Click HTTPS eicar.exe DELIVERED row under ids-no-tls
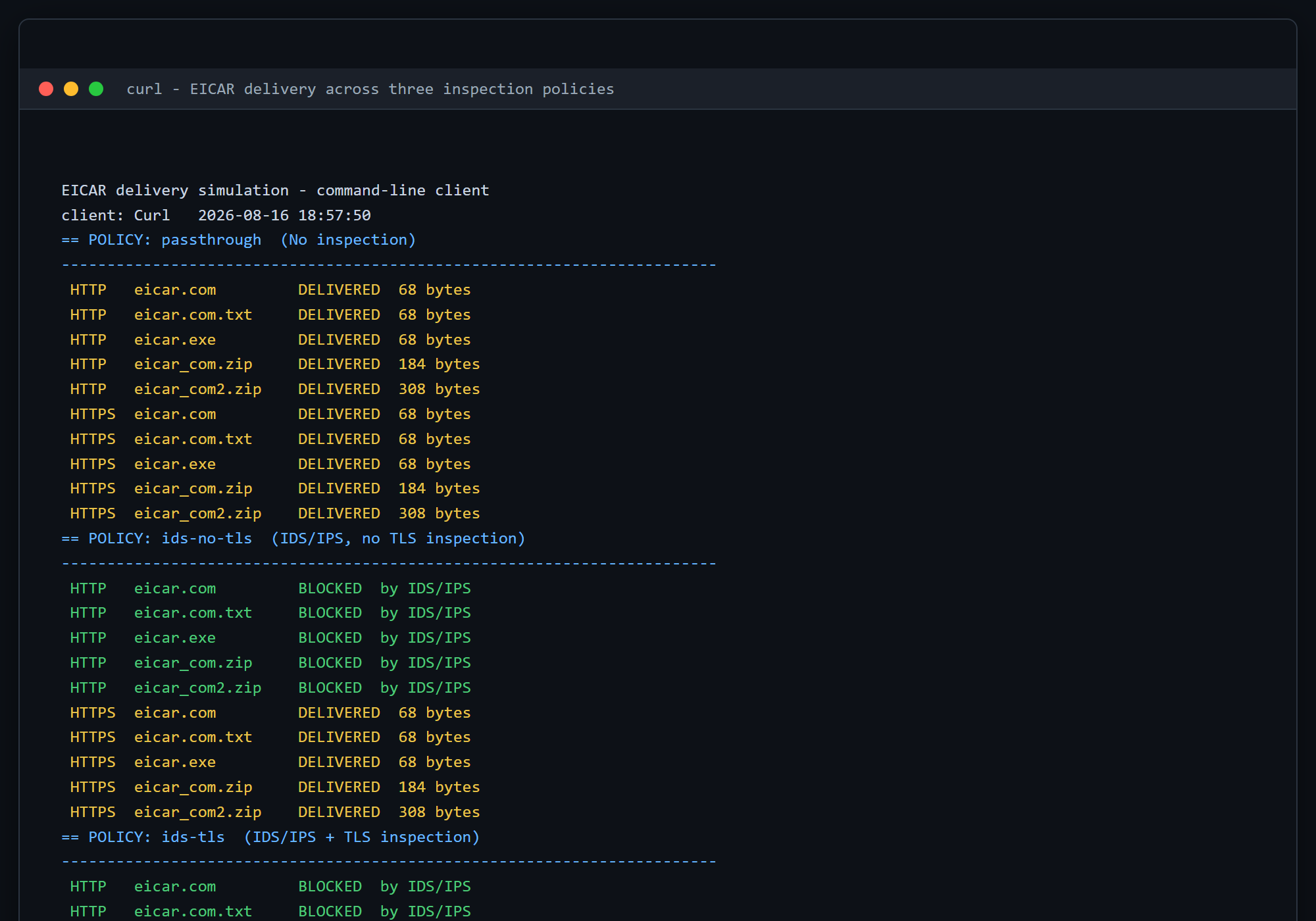 (270, 762)
